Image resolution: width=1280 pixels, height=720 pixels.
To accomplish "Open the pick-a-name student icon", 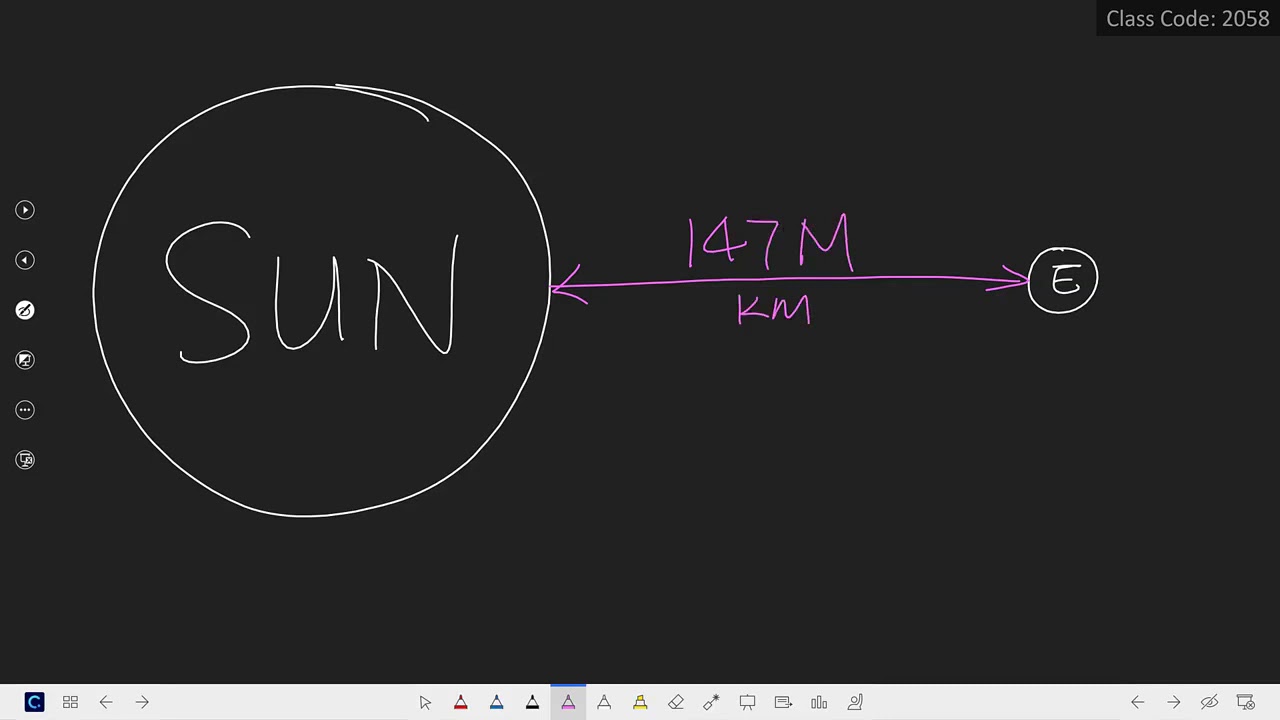I will coord(855,702).
